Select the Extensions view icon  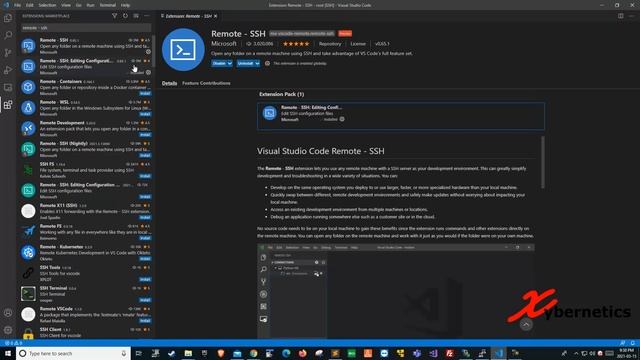[x=8, y=105]
